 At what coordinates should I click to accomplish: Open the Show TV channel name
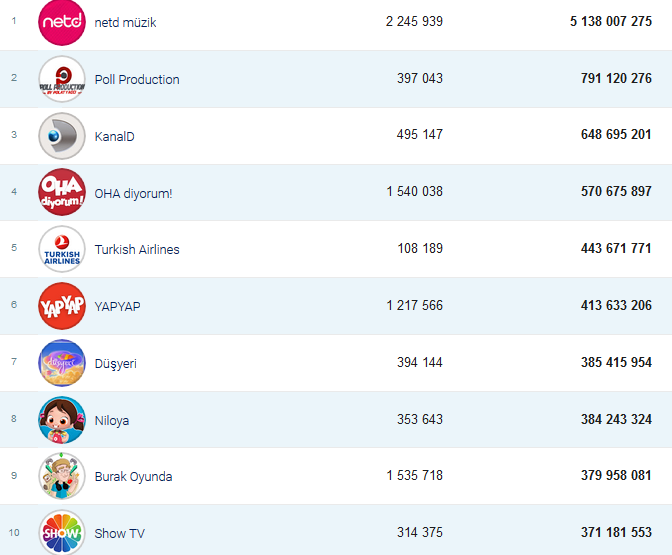tap(119, 533)
